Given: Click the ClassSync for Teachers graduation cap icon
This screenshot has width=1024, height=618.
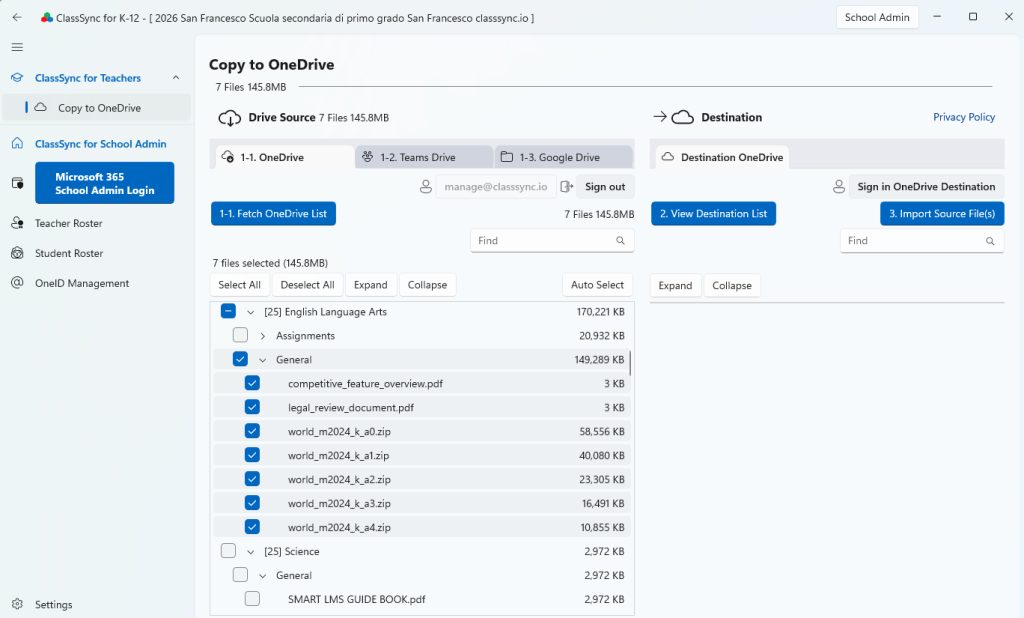Looking at the screenshot, I should [18, 78].
